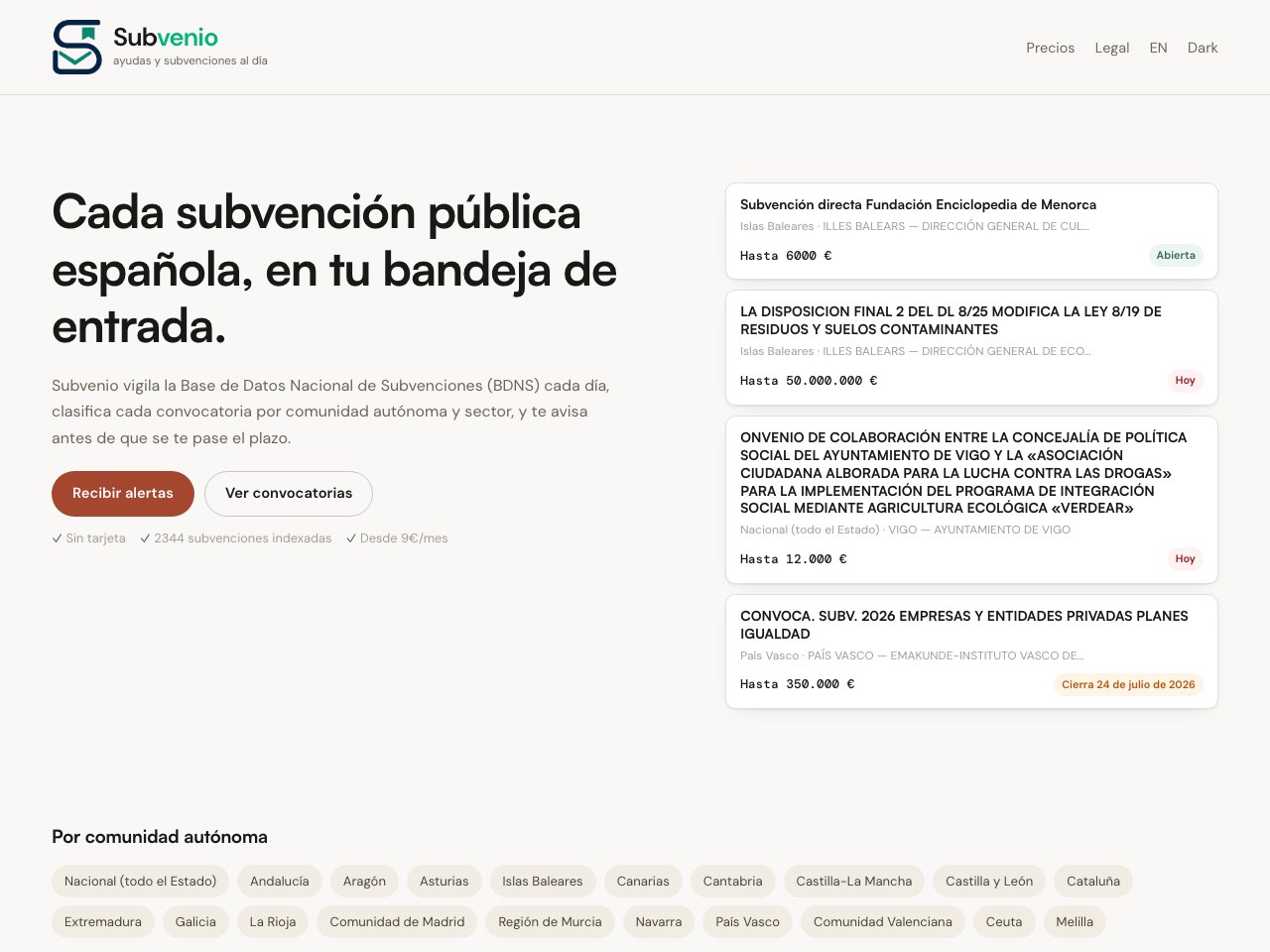Select the Aragón chip

point(364,882)
